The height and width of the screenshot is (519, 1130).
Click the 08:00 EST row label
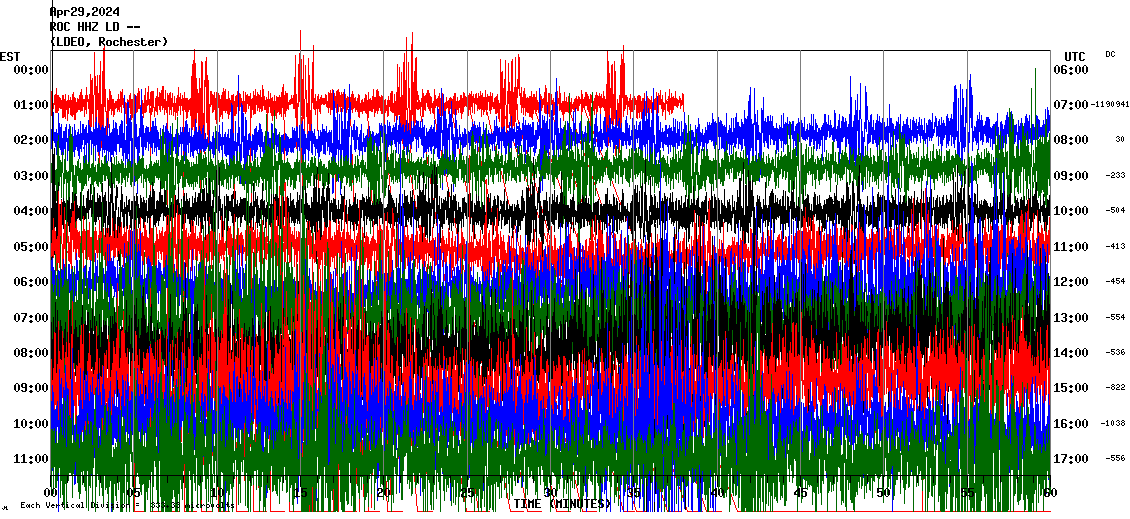(x=31, y=353)
